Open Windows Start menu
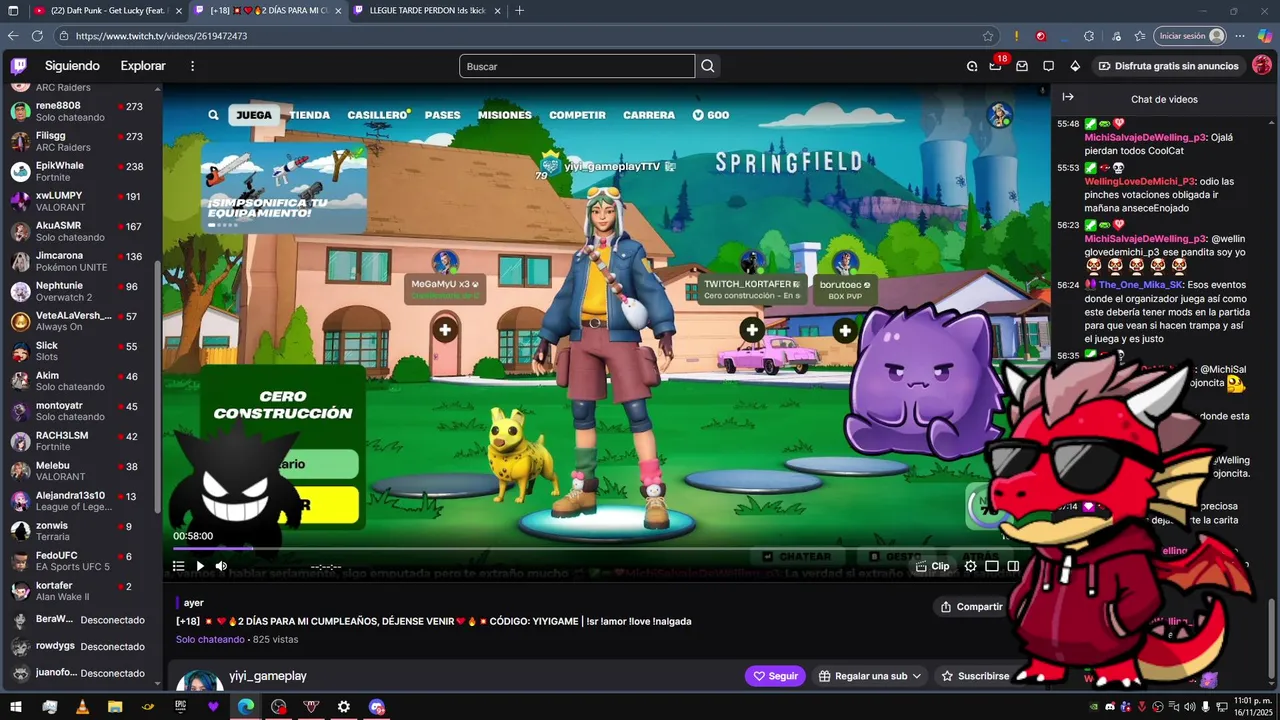1280x720 pixels. [x=16, y=706]
